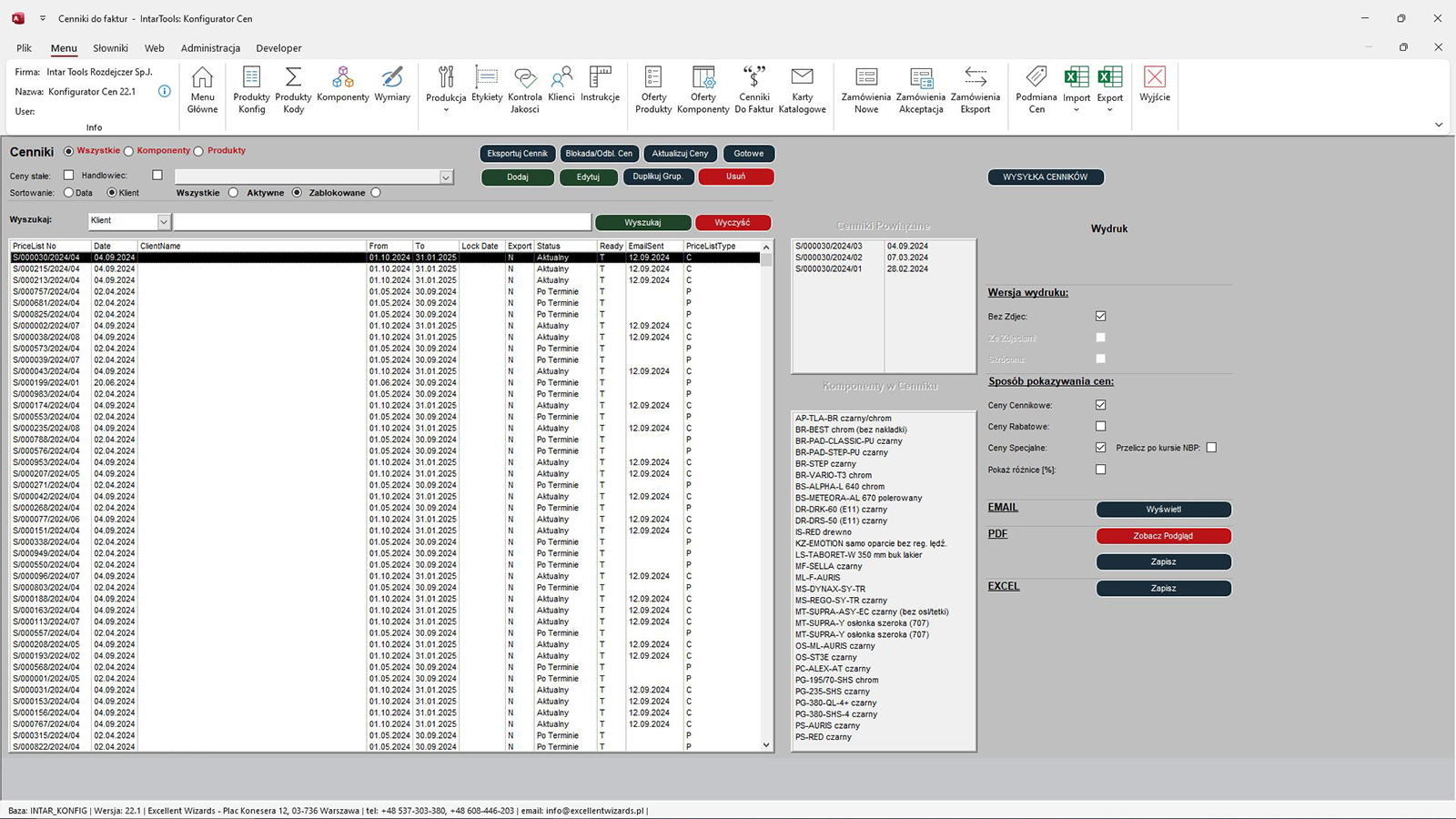Switch to Słowniki ribbon tab

click(110, 48)
